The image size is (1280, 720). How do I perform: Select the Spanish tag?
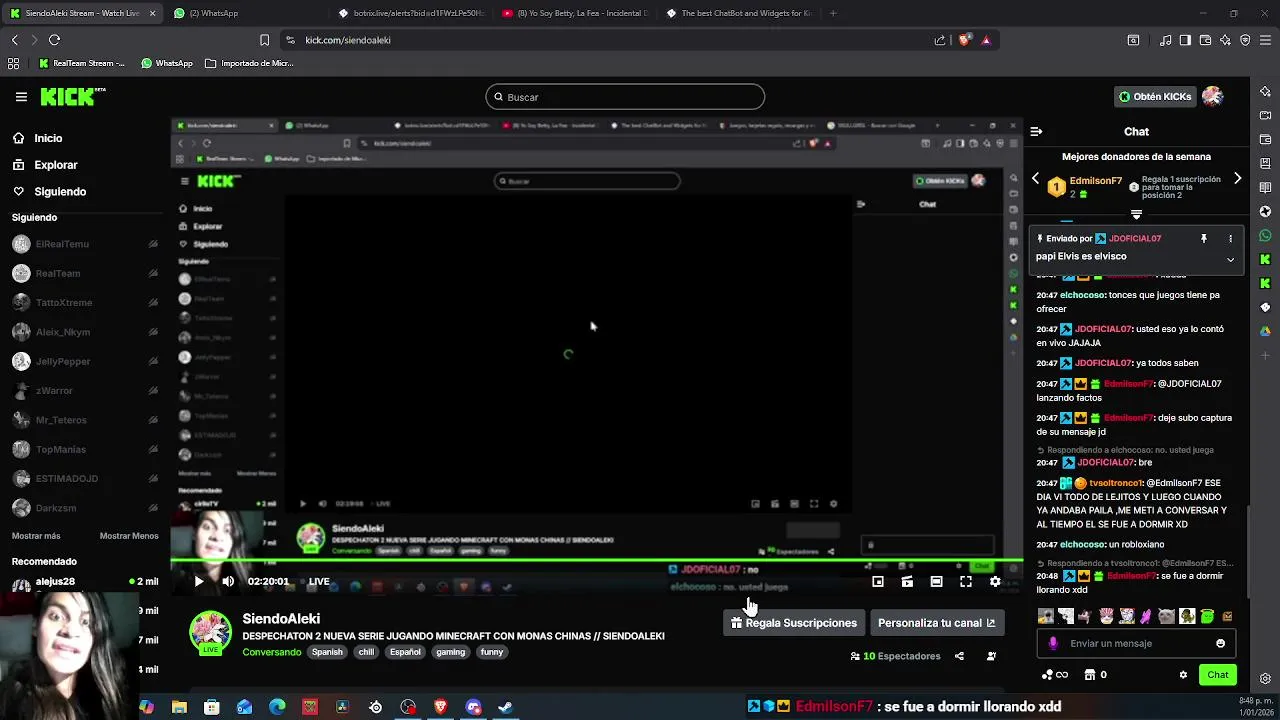[x=327, y=652]
